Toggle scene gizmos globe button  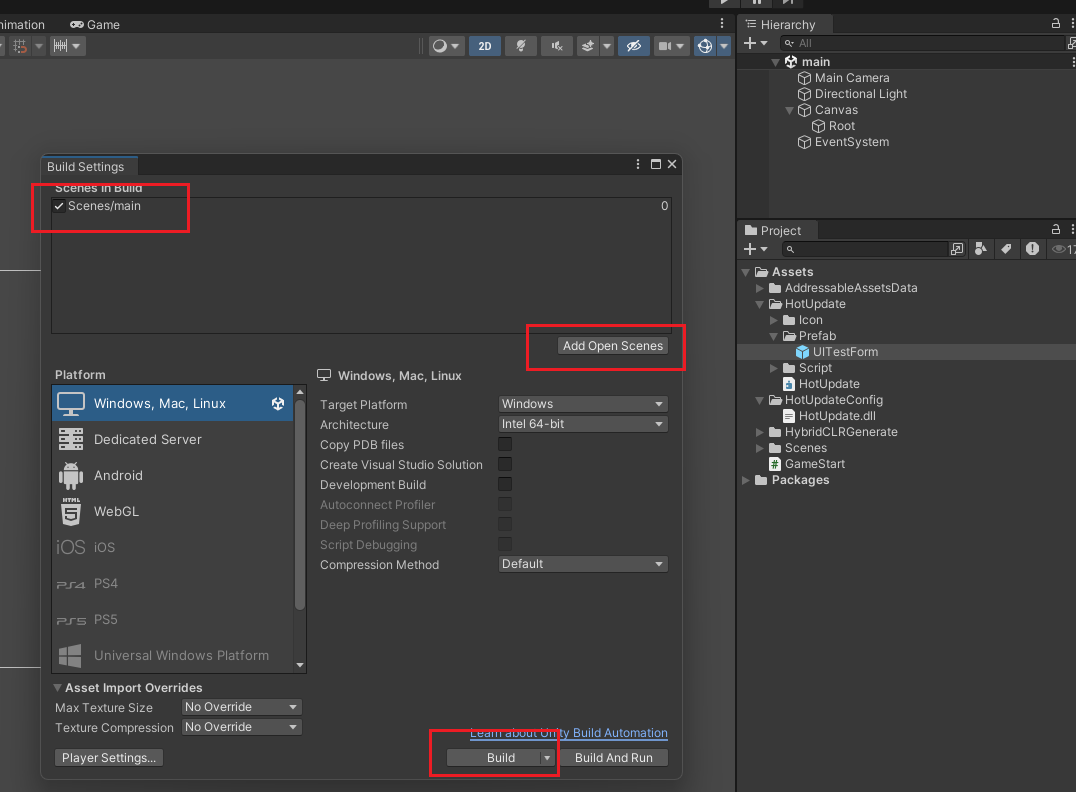click(705, 46)
